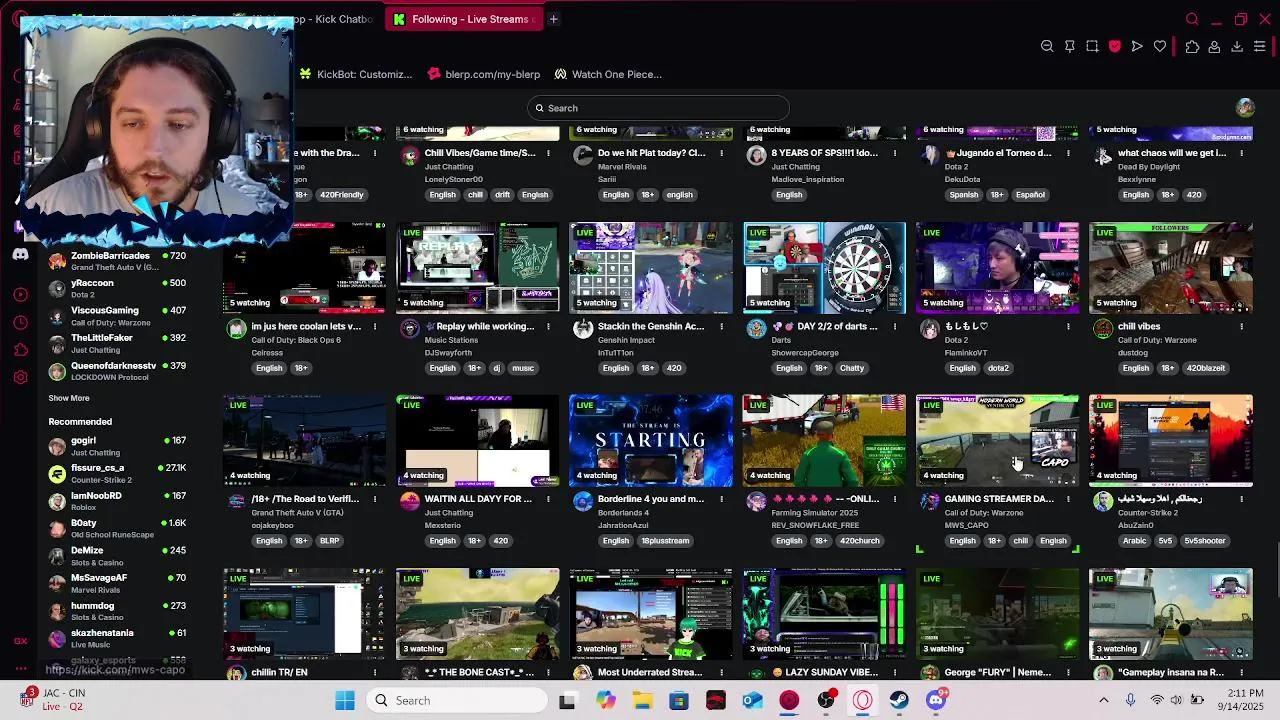Open options menu for 'GAMING STREAMER DA' stream
Viewport: 1280px width, 720px height.
[x=1068, y=499]
